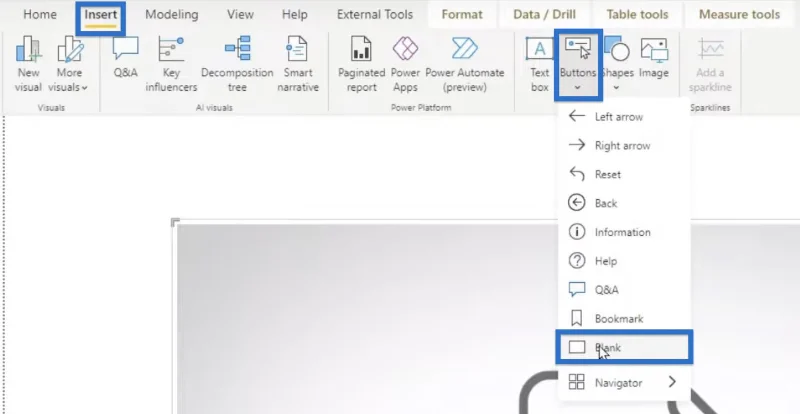Open the Table tools tab

point(637,15)
